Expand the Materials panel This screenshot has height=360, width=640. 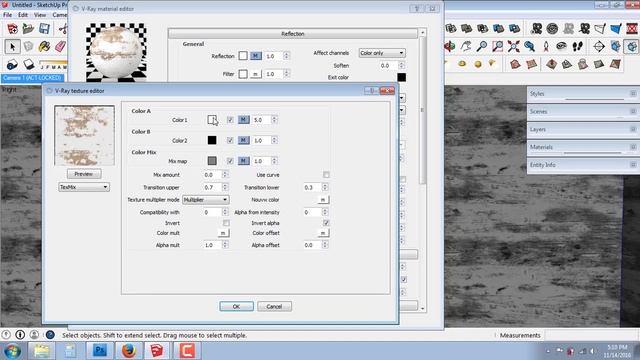click(x=583, y=147)
